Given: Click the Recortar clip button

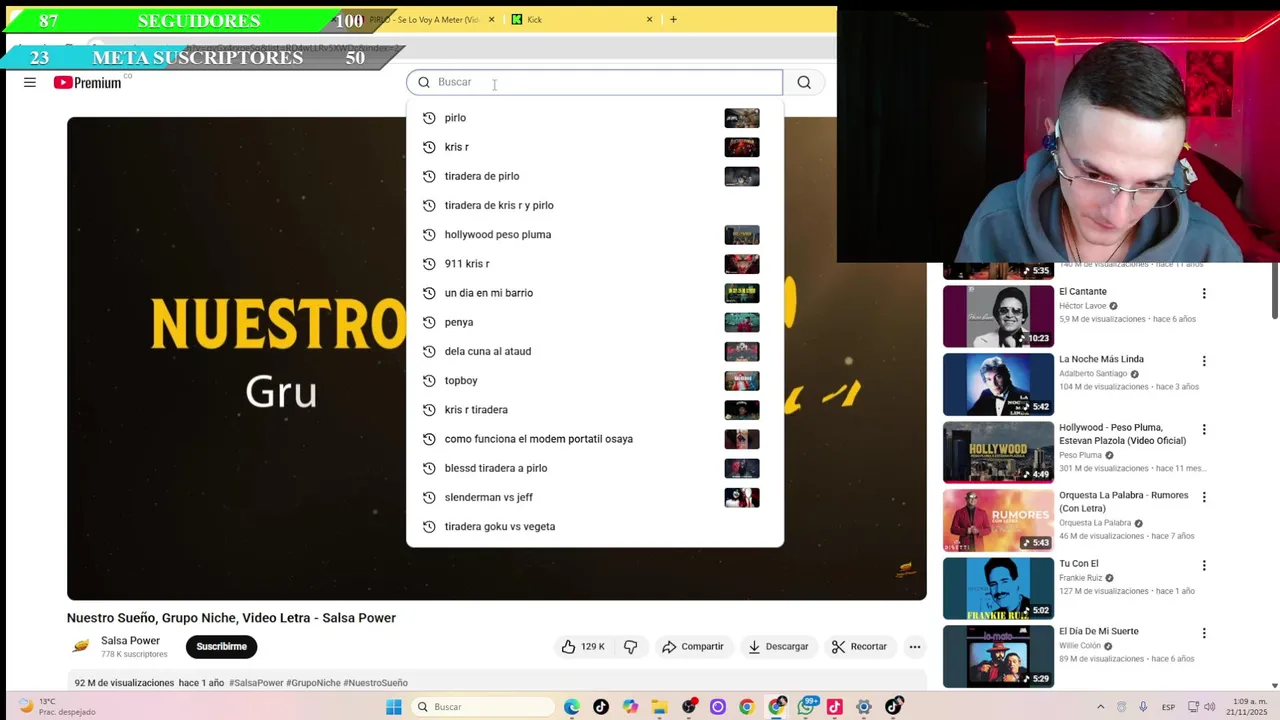Looking at the screenshot, I should tap(859, 647).
